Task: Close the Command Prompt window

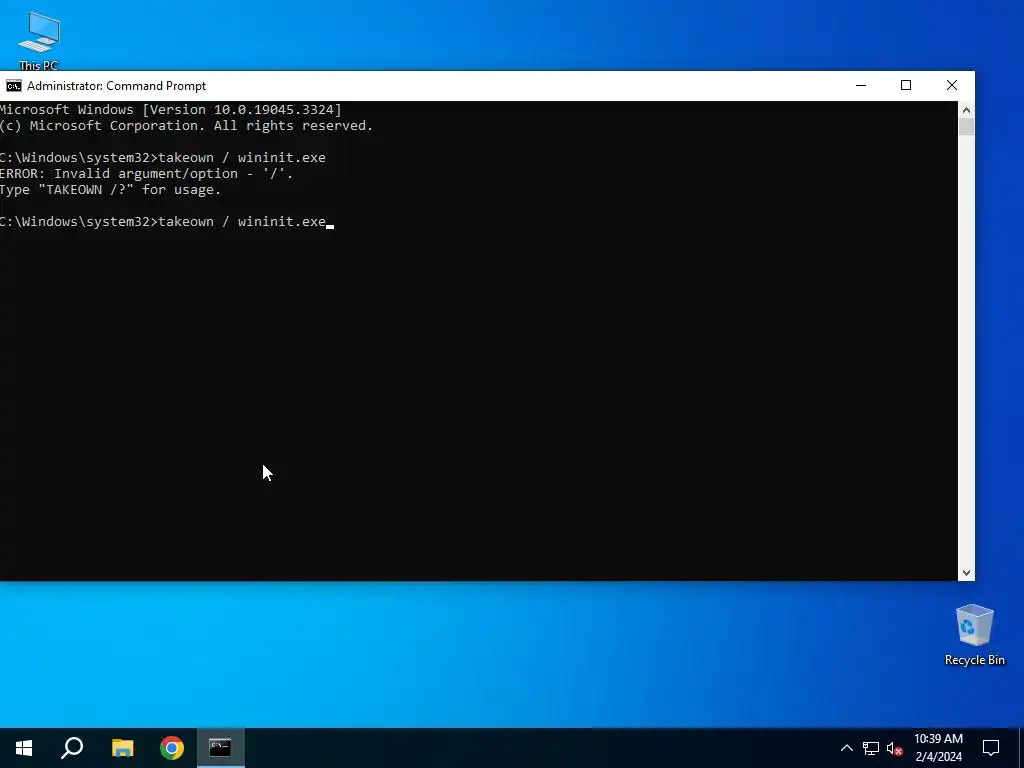Action: tap(952, 86)
